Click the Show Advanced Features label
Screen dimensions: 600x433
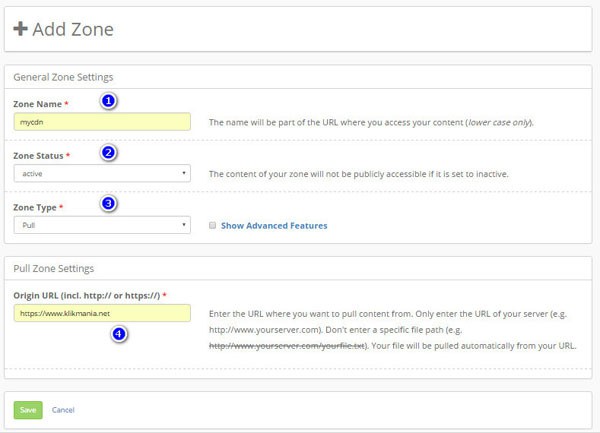coord(273,225)
